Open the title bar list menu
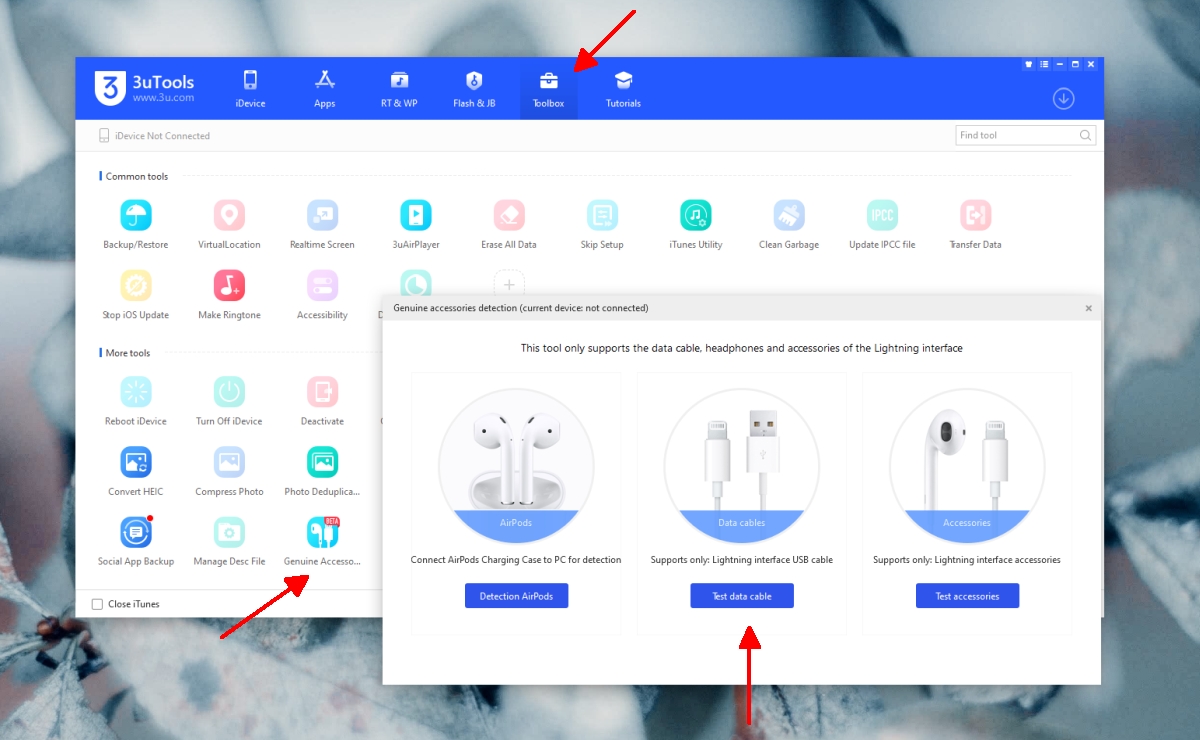The height and width of the screenshot is (740, 1200). (1043, 64)
